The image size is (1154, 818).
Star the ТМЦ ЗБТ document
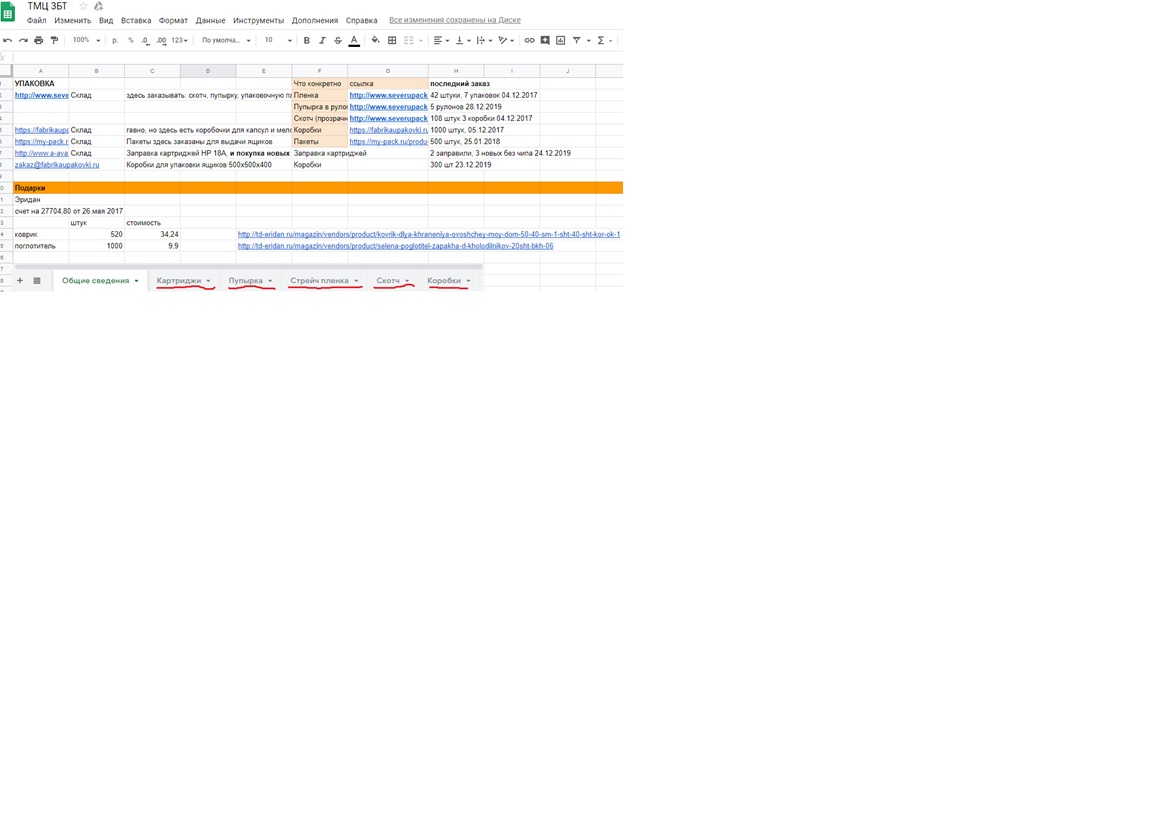[83, 7]
